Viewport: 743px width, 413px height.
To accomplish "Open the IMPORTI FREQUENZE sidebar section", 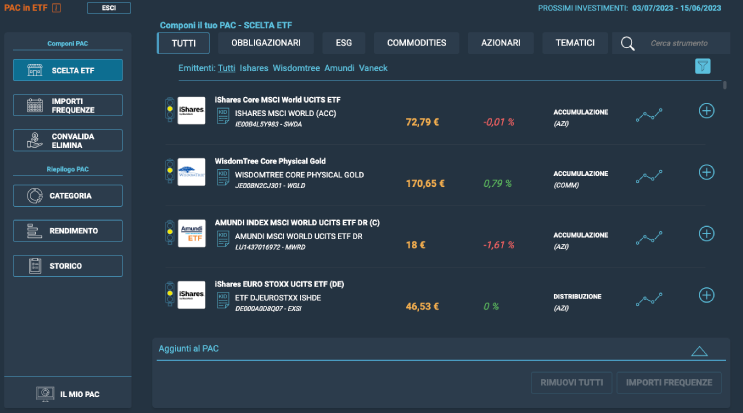I will click(x=68, y=105).
